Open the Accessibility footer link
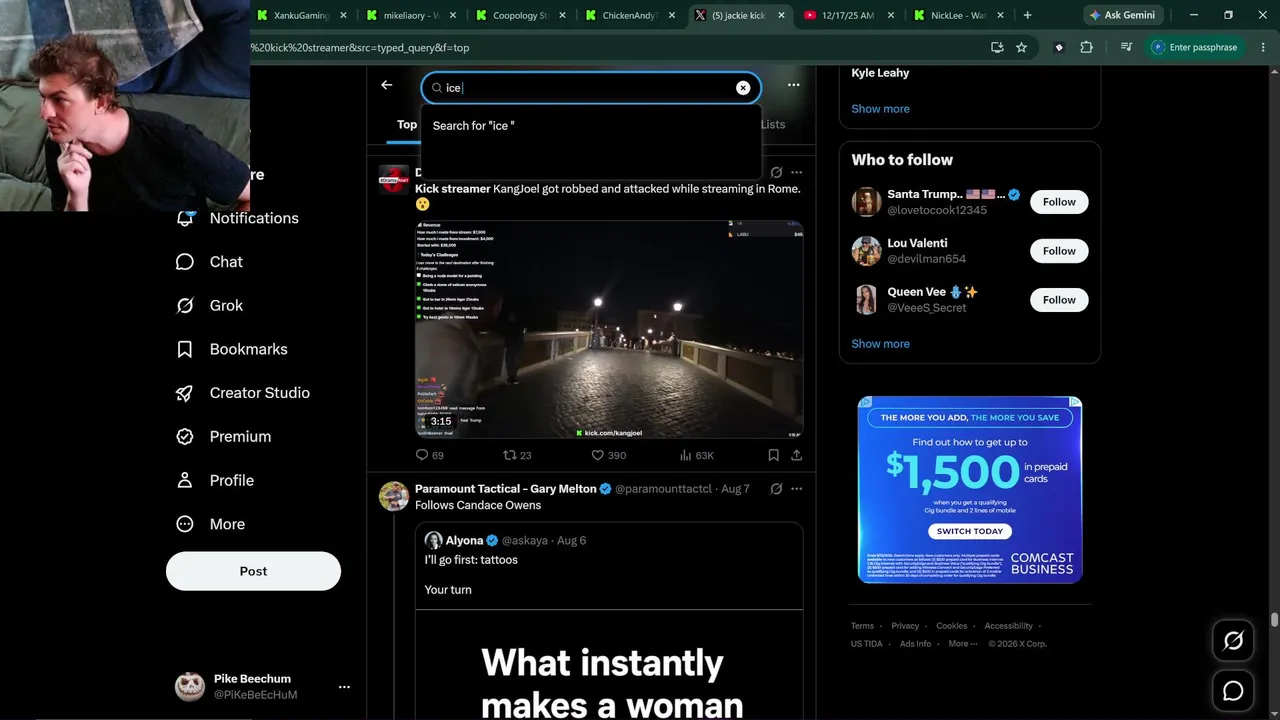This screenshot has height=720, width=1280. pyautogui.click(x=1008, y=626)
